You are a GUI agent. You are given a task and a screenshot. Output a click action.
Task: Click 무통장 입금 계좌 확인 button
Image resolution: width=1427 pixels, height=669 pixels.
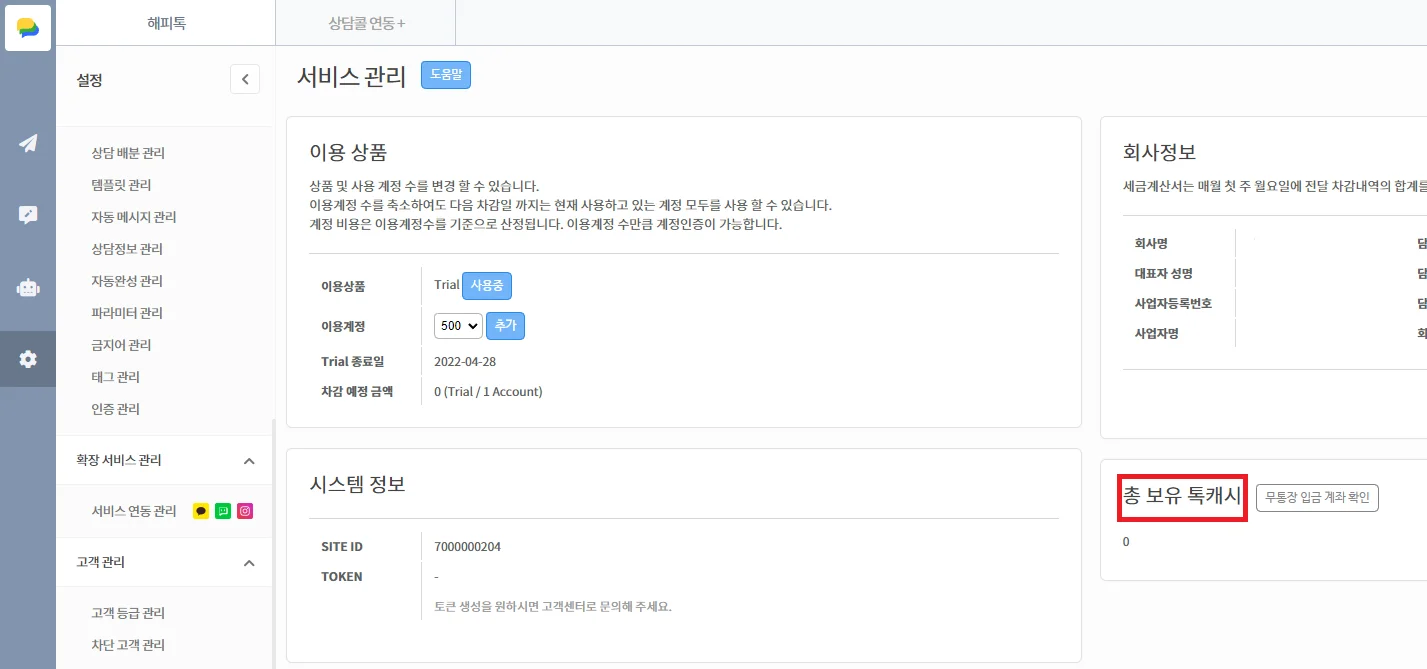pyautogui.click(x=1317, y=497)
